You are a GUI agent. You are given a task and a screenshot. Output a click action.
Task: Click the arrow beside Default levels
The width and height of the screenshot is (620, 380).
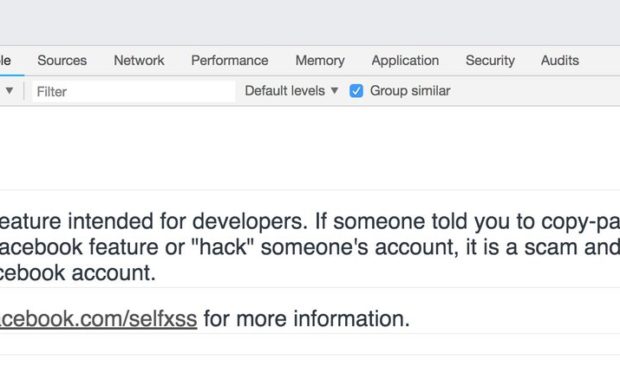tap(335, 91)
